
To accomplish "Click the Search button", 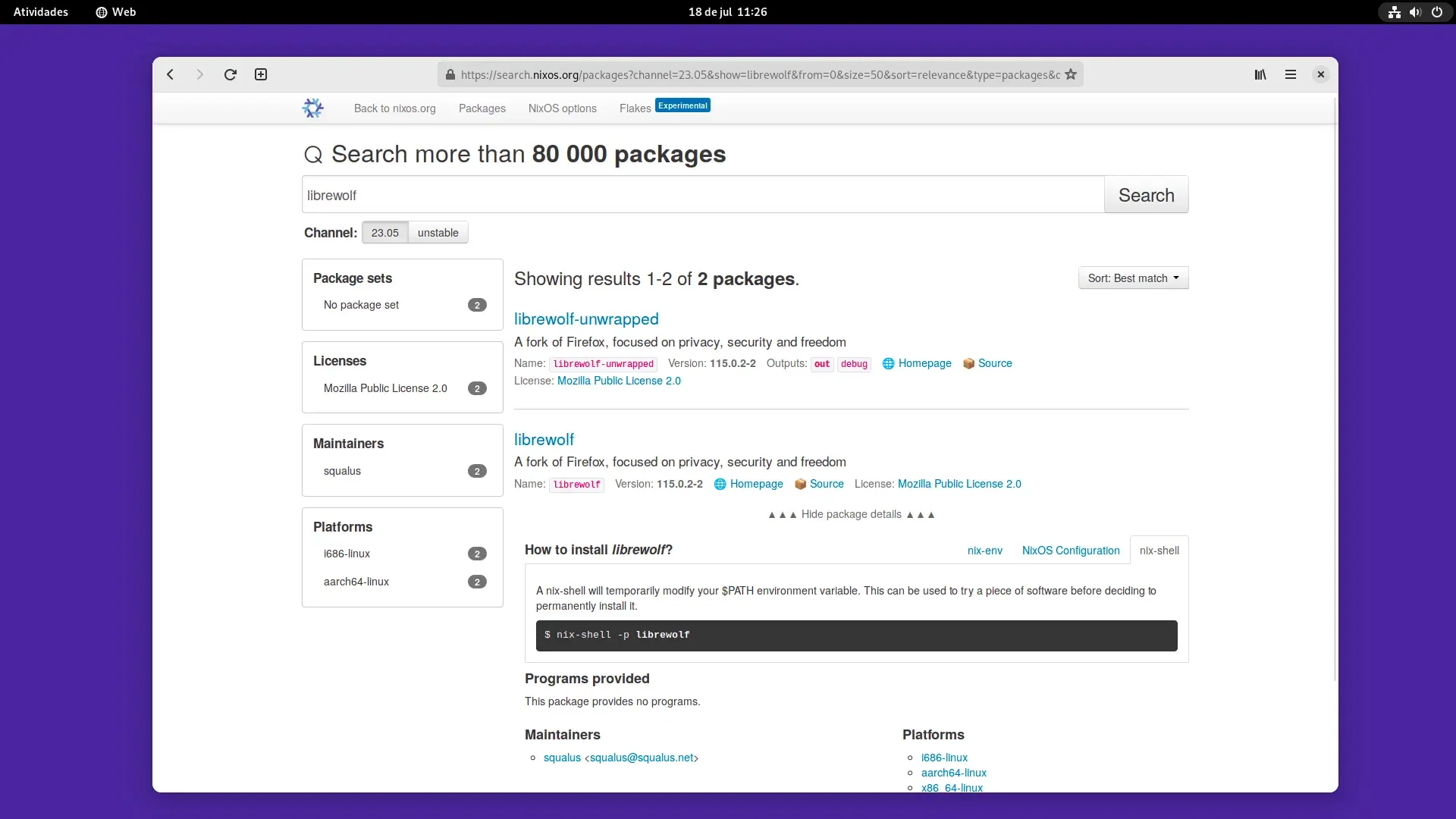I will pyautogui.click(x=1146, y=195).
